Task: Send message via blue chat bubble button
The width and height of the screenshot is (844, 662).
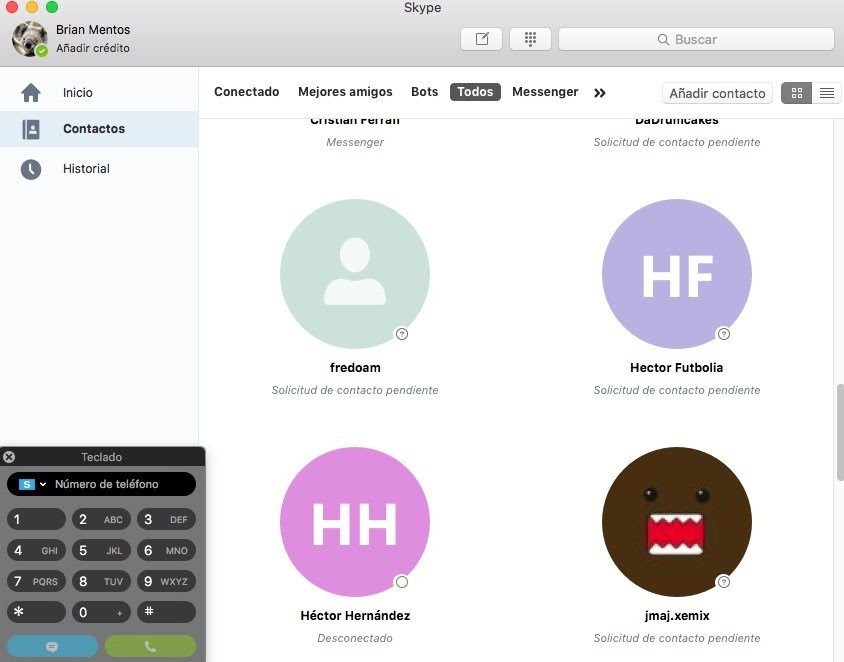Action: point(52,646)
